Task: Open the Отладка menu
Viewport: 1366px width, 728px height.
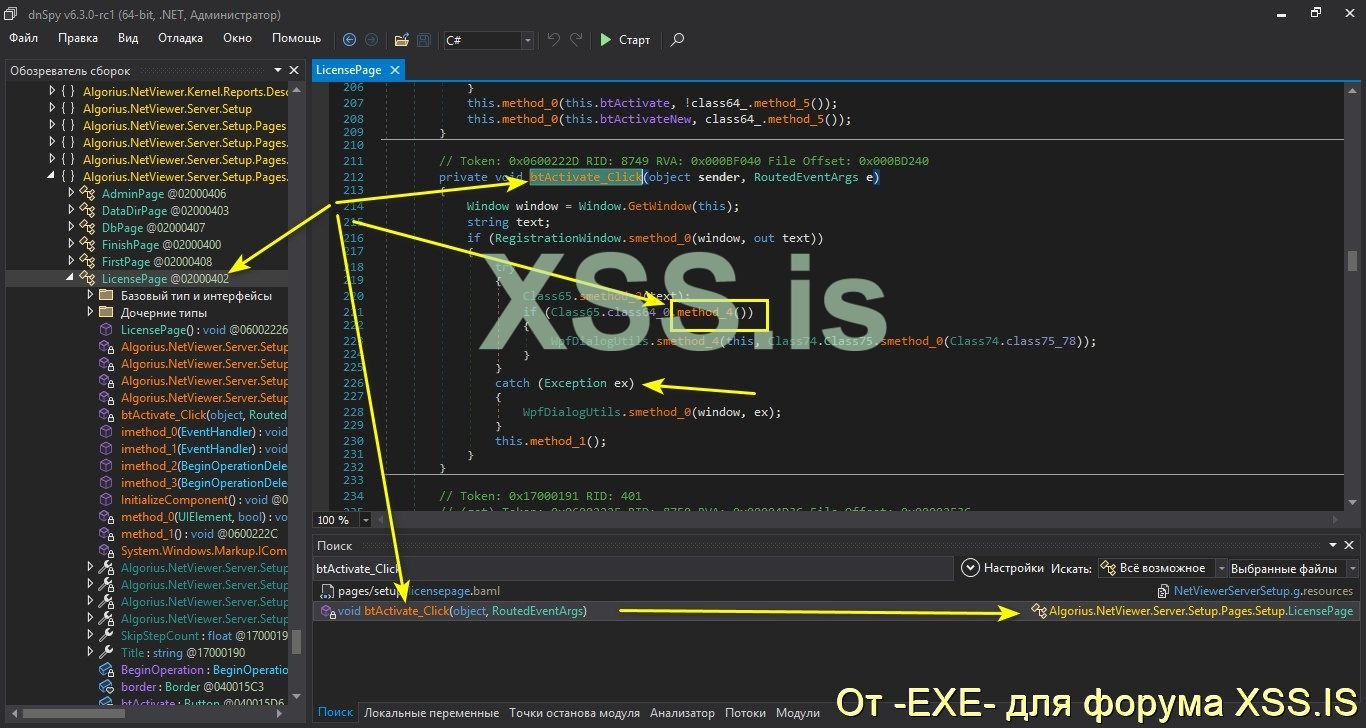Action: click(x=180, y=38)
